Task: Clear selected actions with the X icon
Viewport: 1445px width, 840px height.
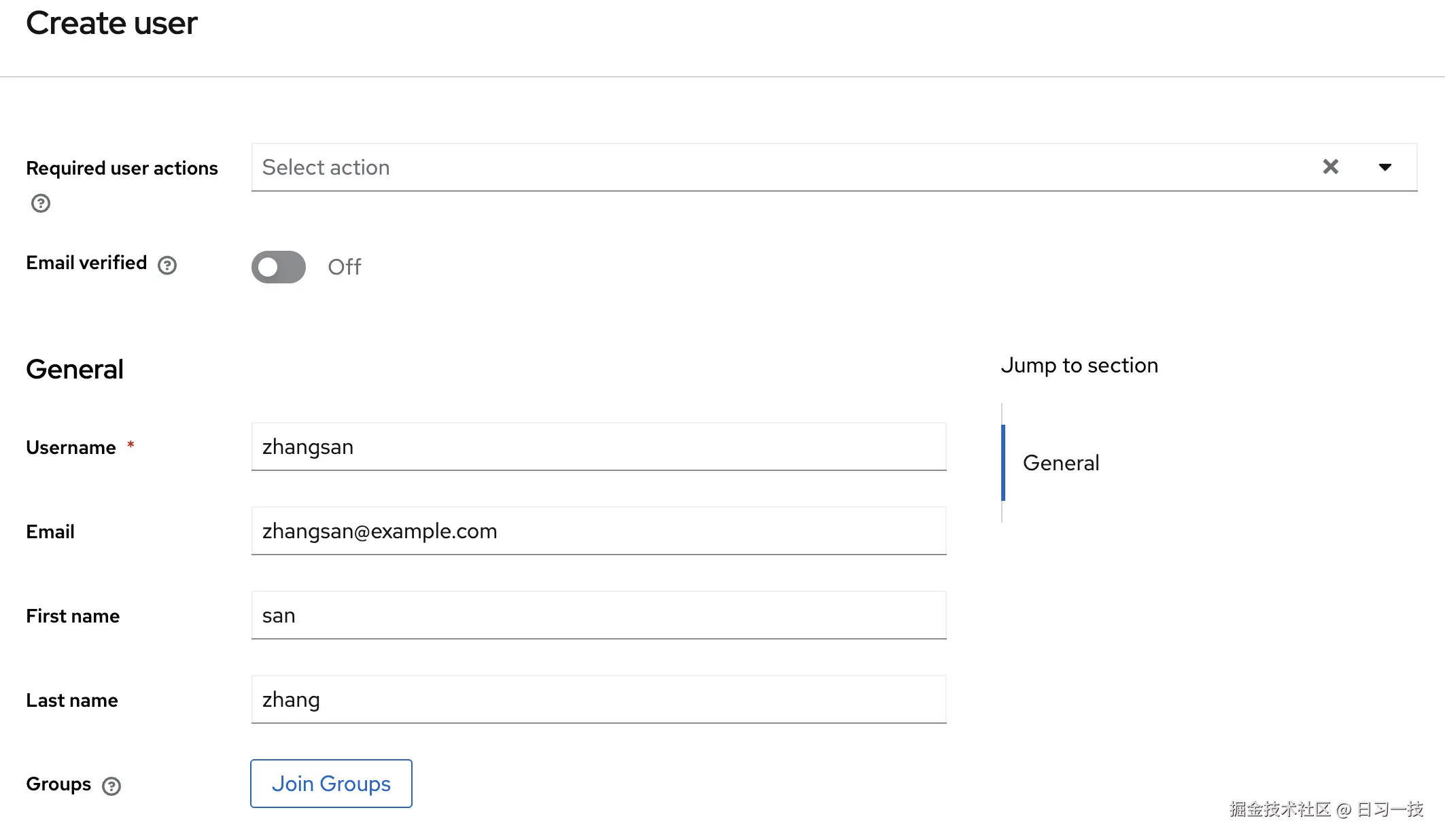Action: pos(1330,167)
